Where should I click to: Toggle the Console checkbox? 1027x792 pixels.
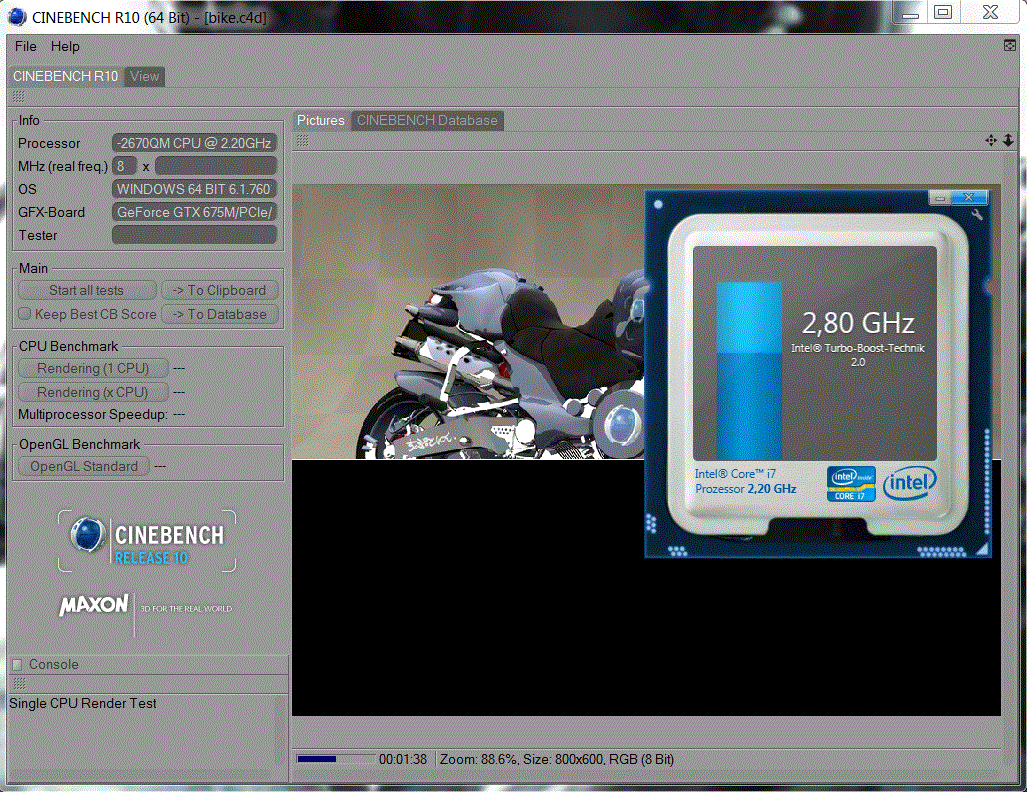tap(18, 664)
